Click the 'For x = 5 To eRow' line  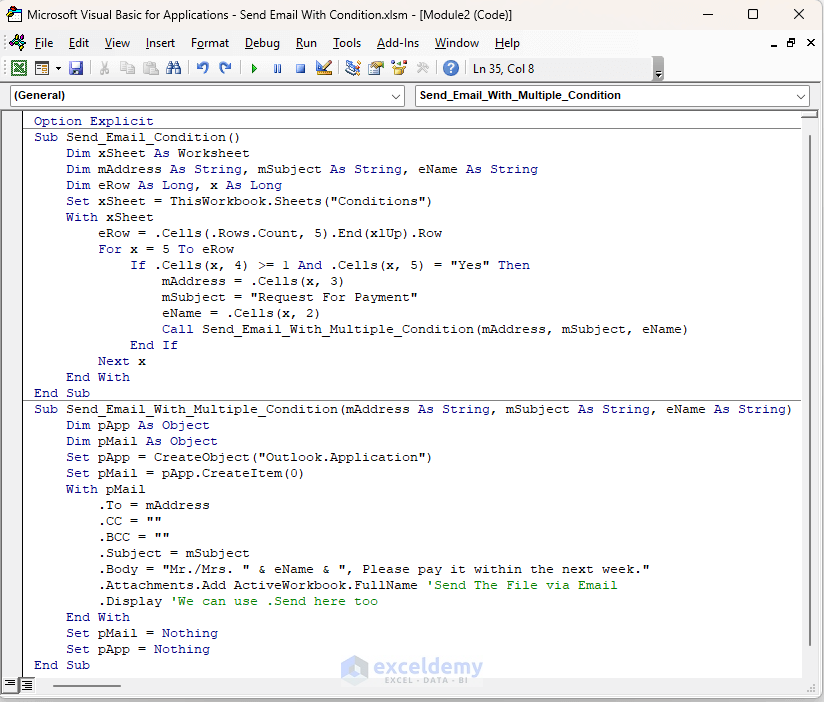(166, 250)
